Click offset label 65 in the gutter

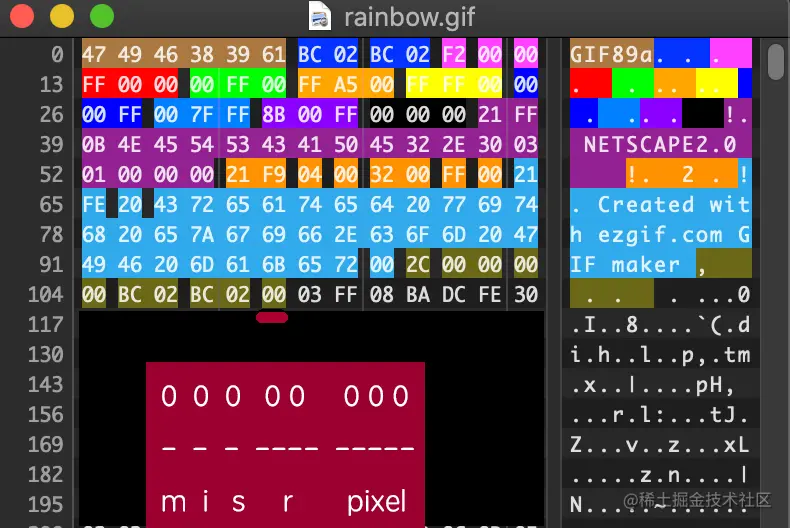pyautogui.click(x=51, y=205)
